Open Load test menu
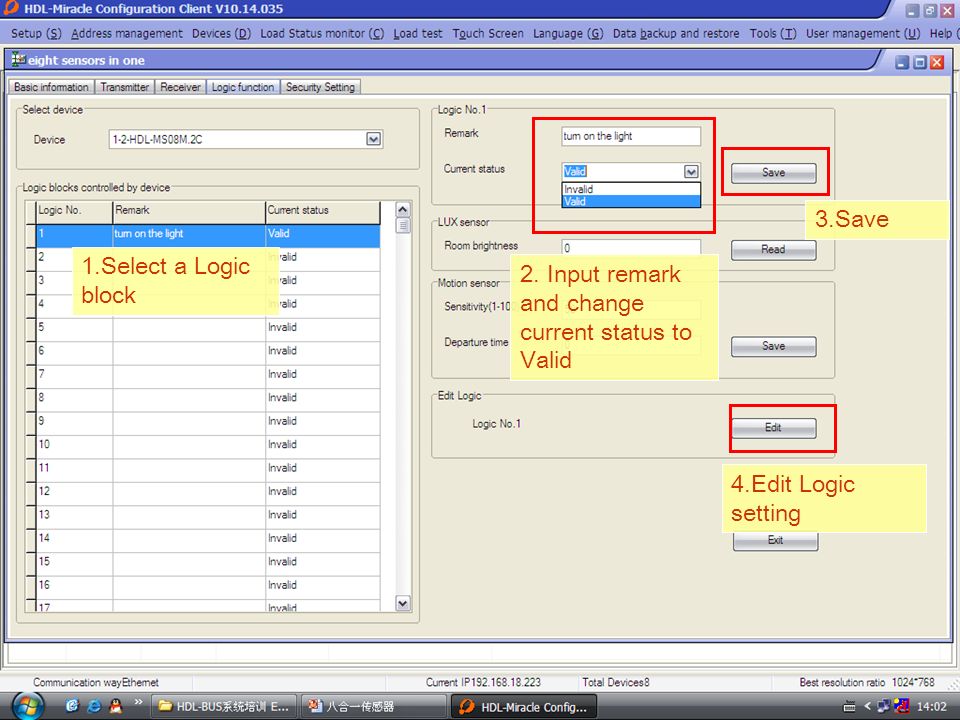 point(418,34)
